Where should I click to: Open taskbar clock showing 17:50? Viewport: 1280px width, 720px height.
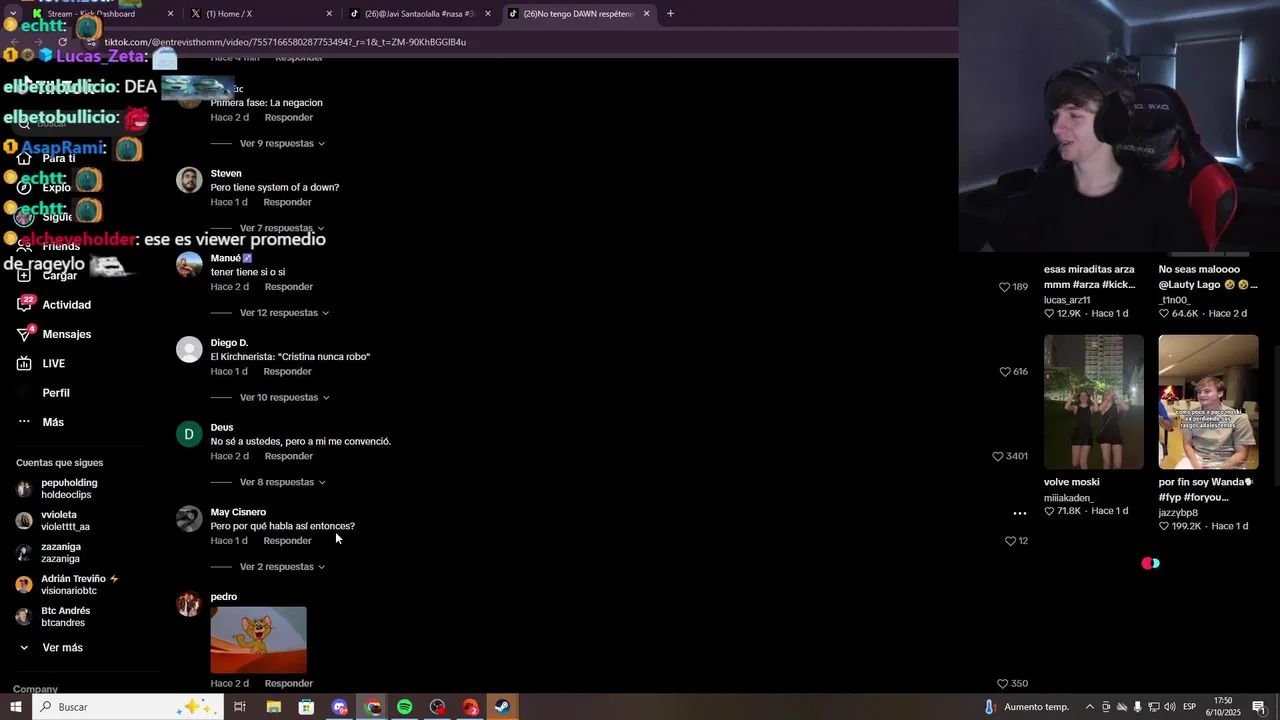[x=1225, y=707]
